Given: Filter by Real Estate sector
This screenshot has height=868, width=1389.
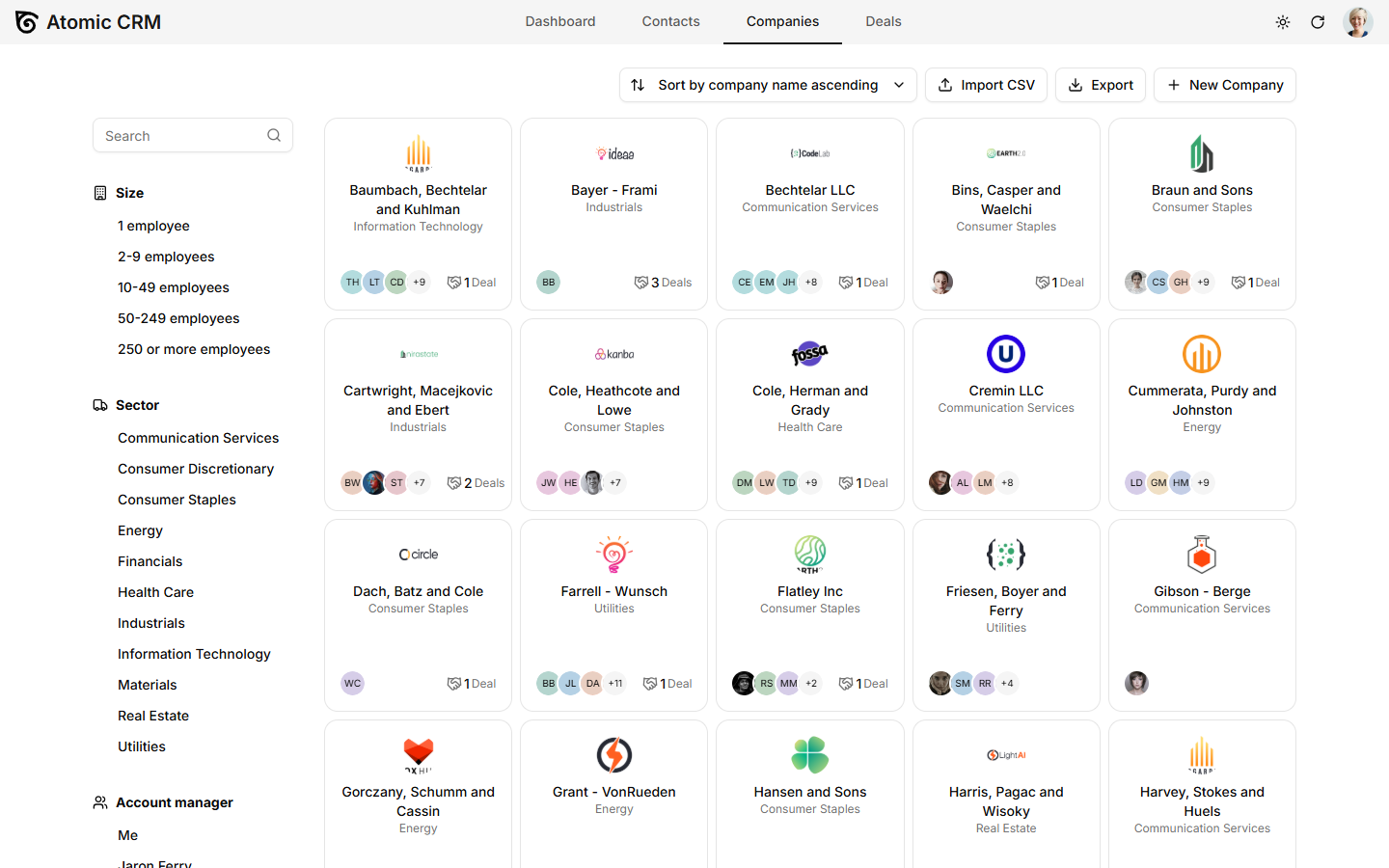Looking at the screenshot, I should [153, 716].
